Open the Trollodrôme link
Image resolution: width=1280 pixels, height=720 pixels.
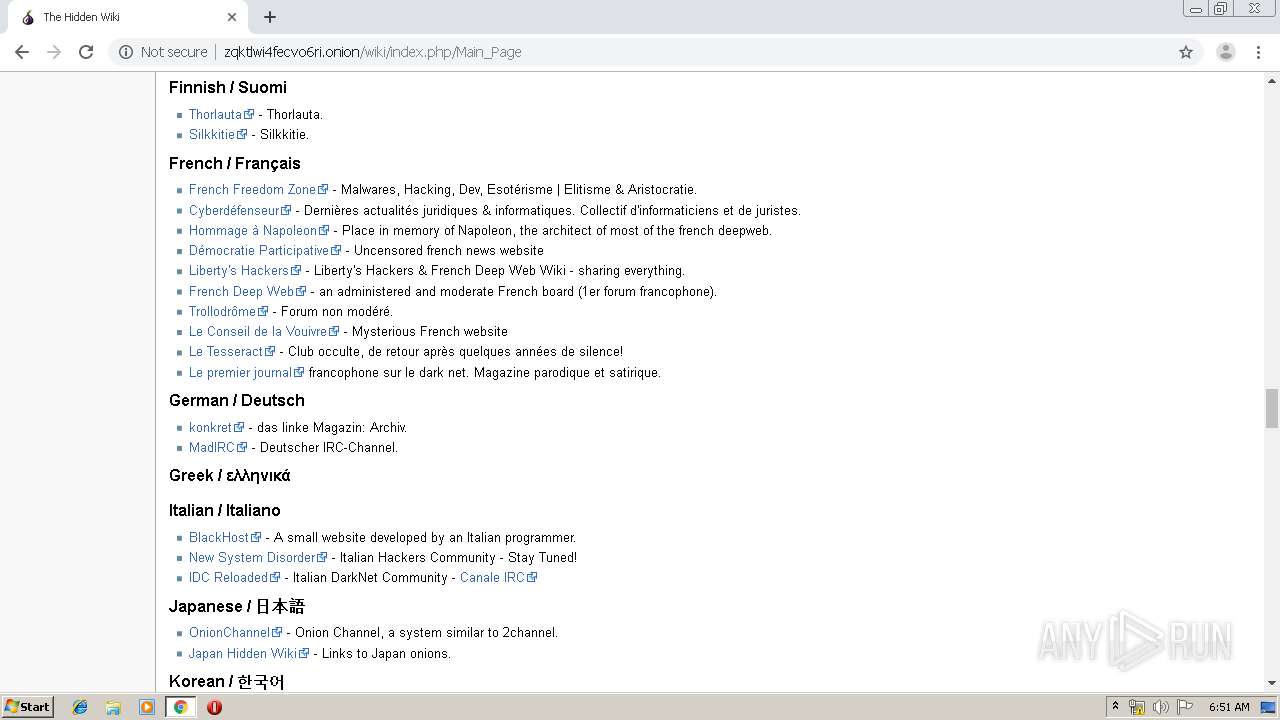pos(223,312)
